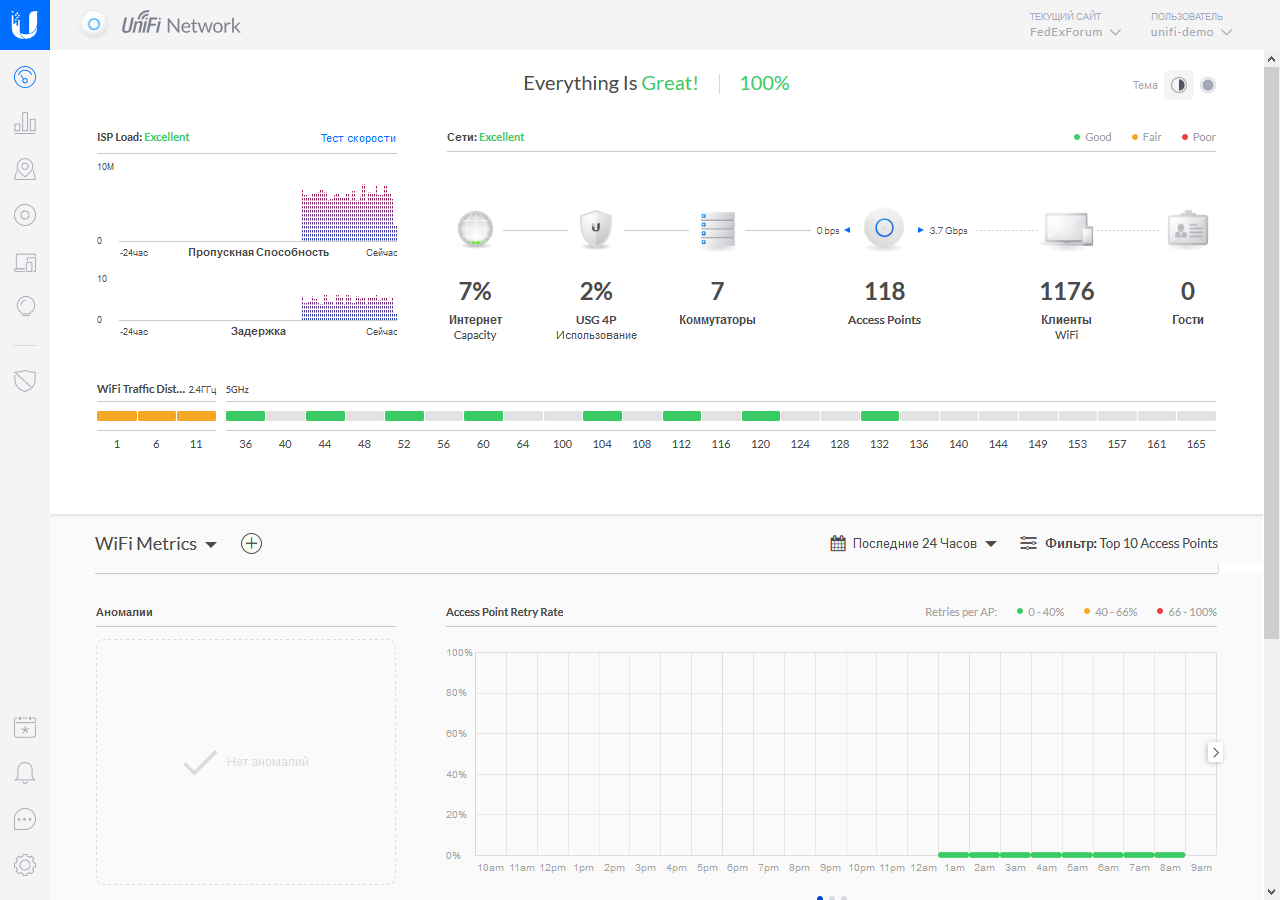Image resolution: width=1280 pixels, height=900 pixels.
Task: Click channel 36 green utilization bar
Action: pyautogui.click(x=245, y=416)
